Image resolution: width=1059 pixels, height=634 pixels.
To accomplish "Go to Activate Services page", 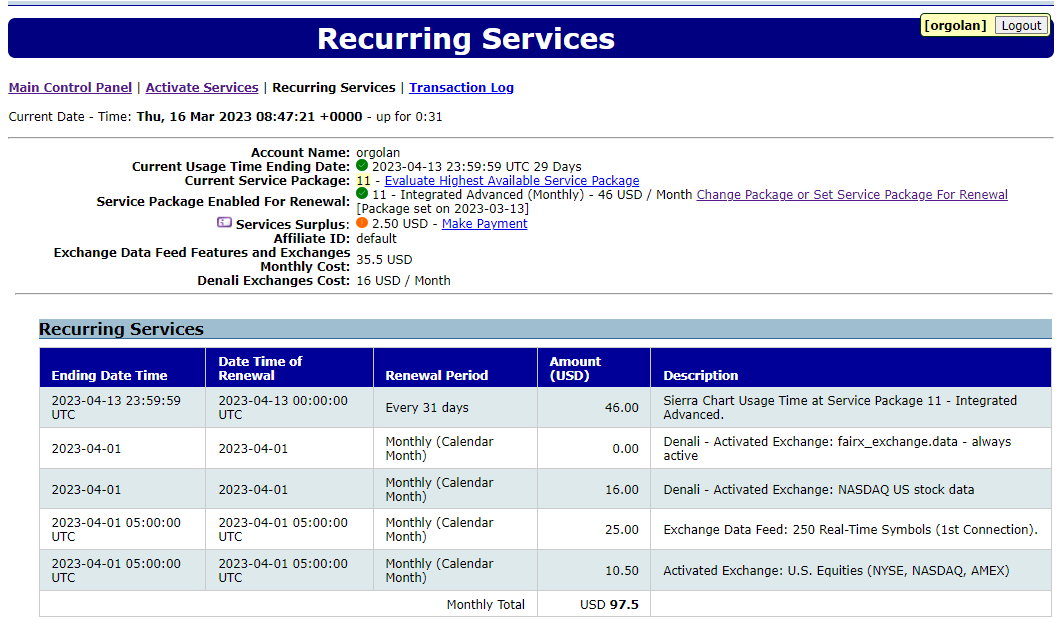I will tap(202, 88).
